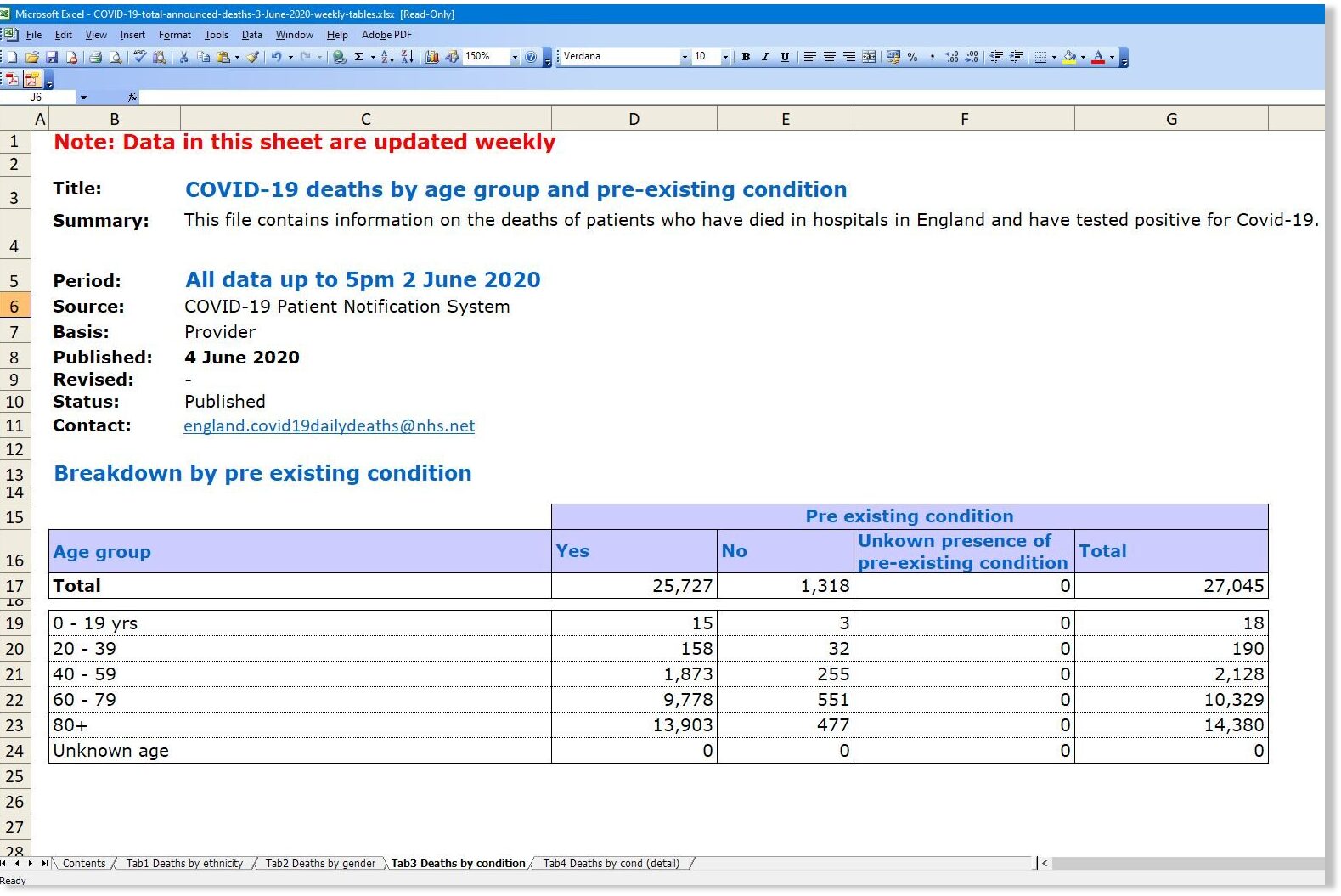The width and height of the screenshot is (1341, 896).
Task: Click the horizontal scrollbar left arrow
Action: pos(1045,864)
